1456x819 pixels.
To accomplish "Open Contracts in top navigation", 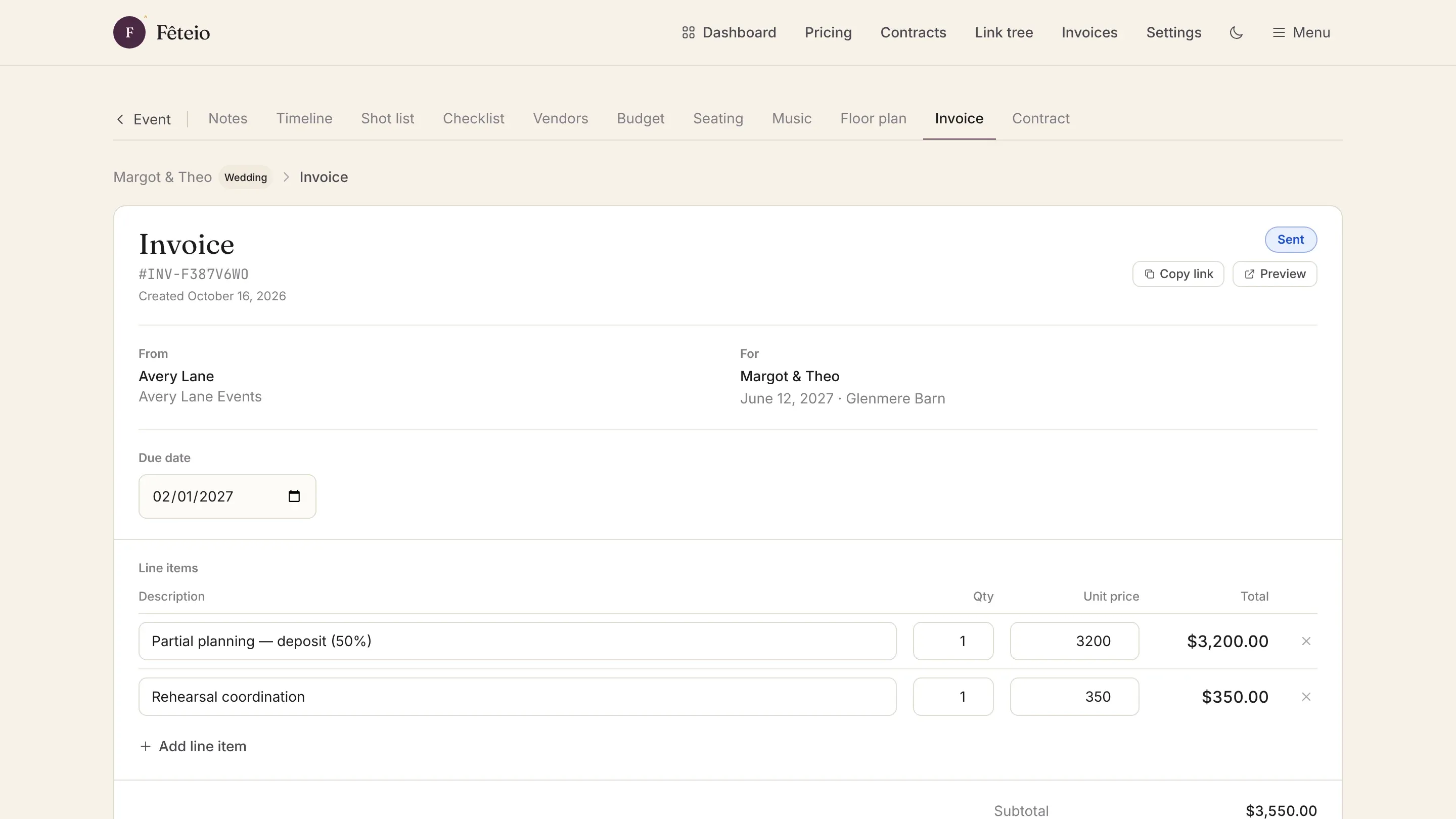I will pyautogui.click(x=913, y=33).
